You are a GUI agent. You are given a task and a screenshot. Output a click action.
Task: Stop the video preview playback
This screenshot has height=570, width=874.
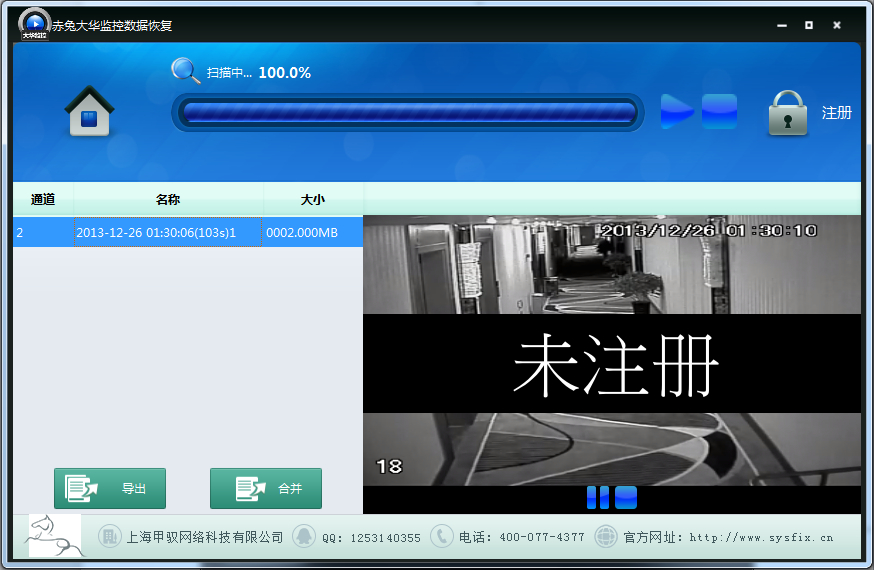tap(626, 497)
